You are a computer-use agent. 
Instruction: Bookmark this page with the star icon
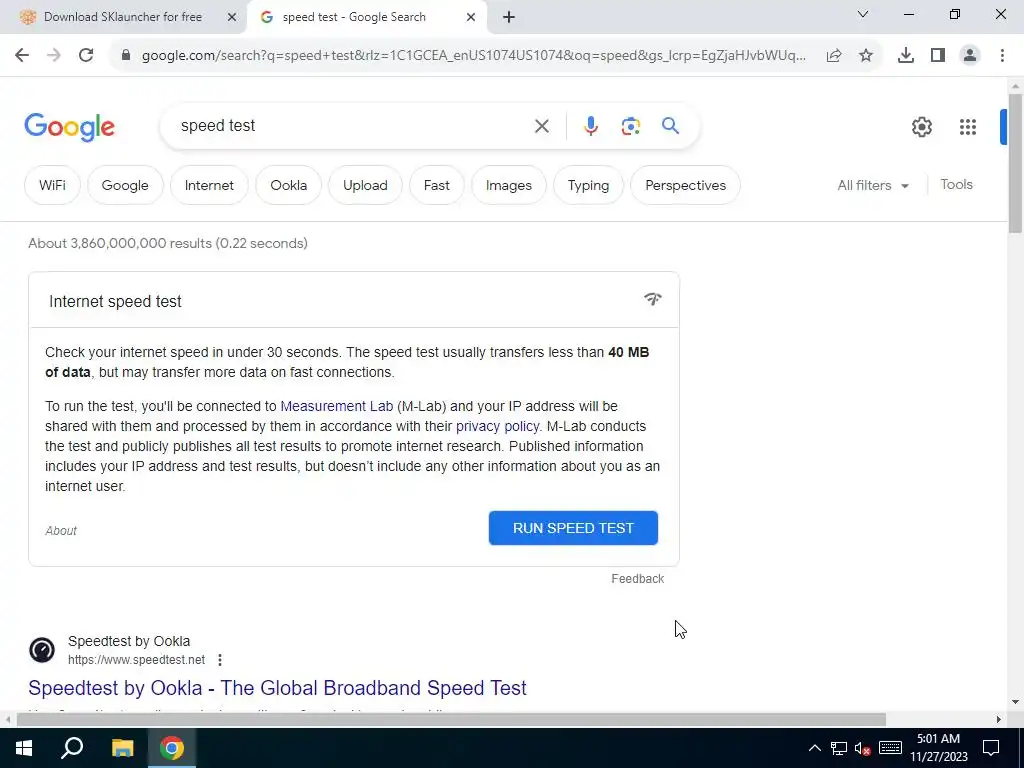point(866,56)
